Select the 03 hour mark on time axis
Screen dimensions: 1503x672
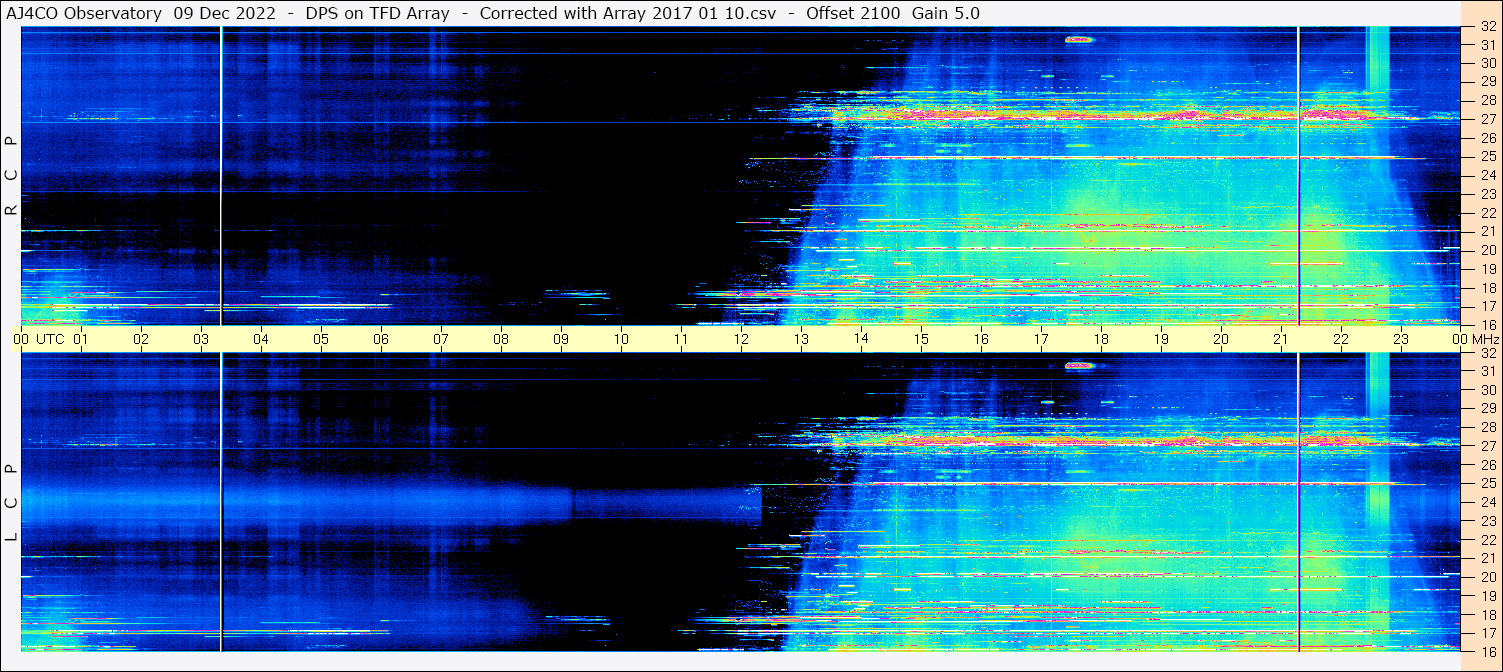[x=201, y=339]
